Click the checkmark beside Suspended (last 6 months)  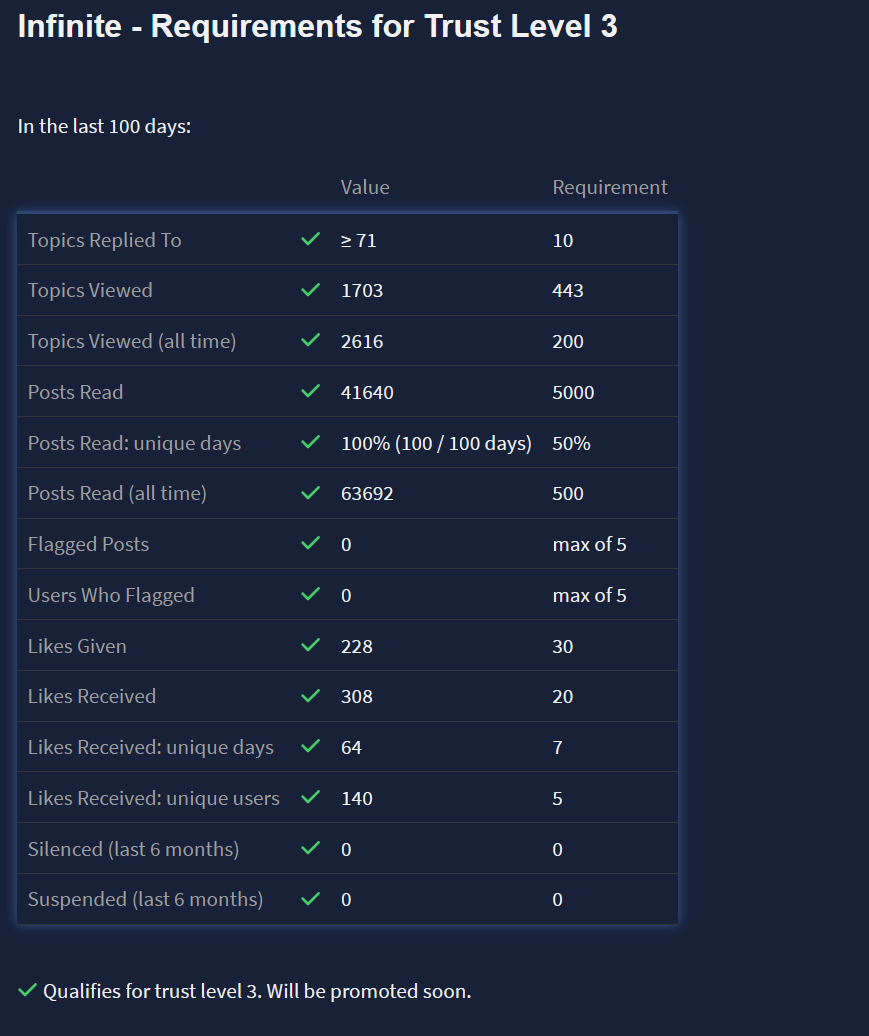[310, 899]
